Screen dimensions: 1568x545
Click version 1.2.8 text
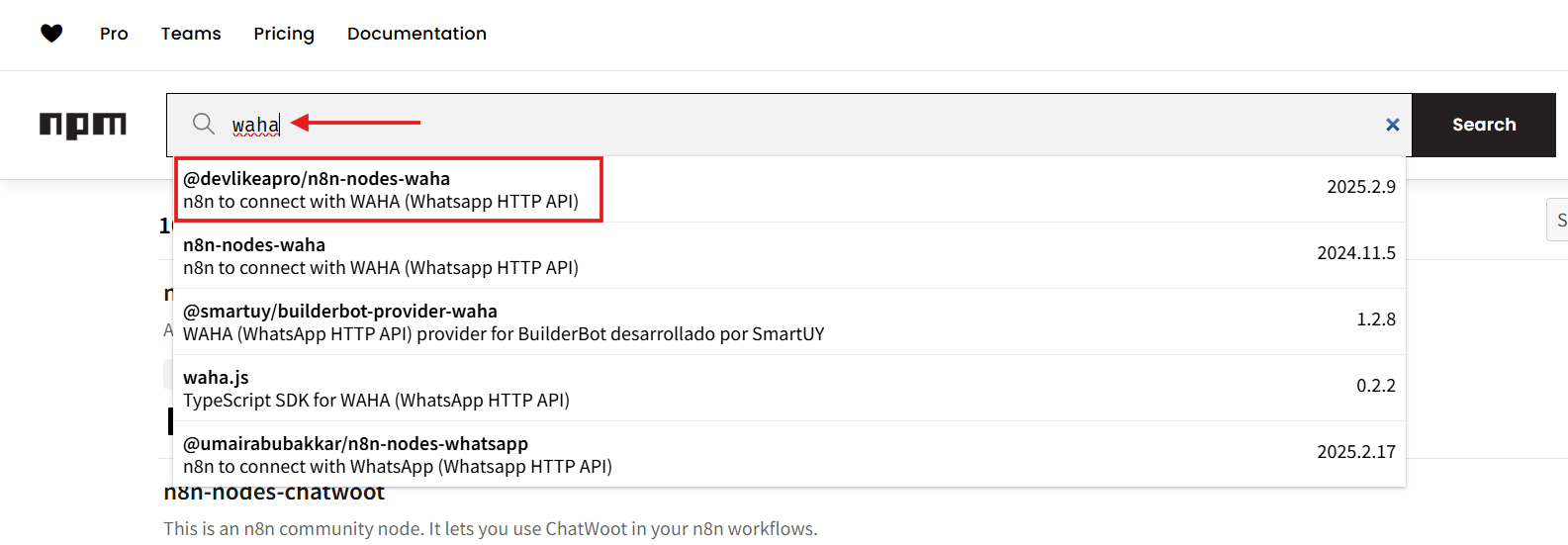(x=1376, y=319)
